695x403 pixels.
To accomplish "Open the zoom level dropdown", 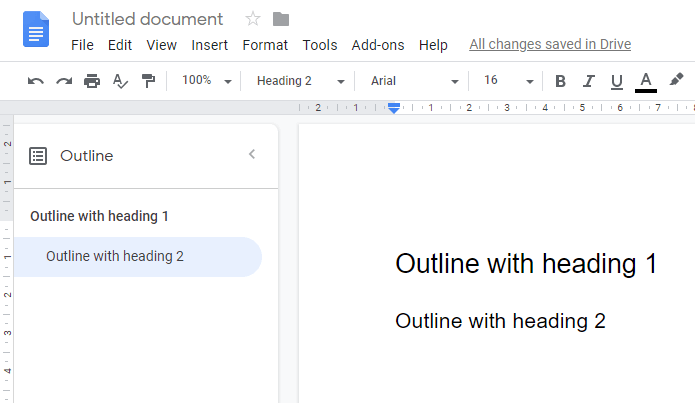I will pyautogui.click(x=207, y=81).
